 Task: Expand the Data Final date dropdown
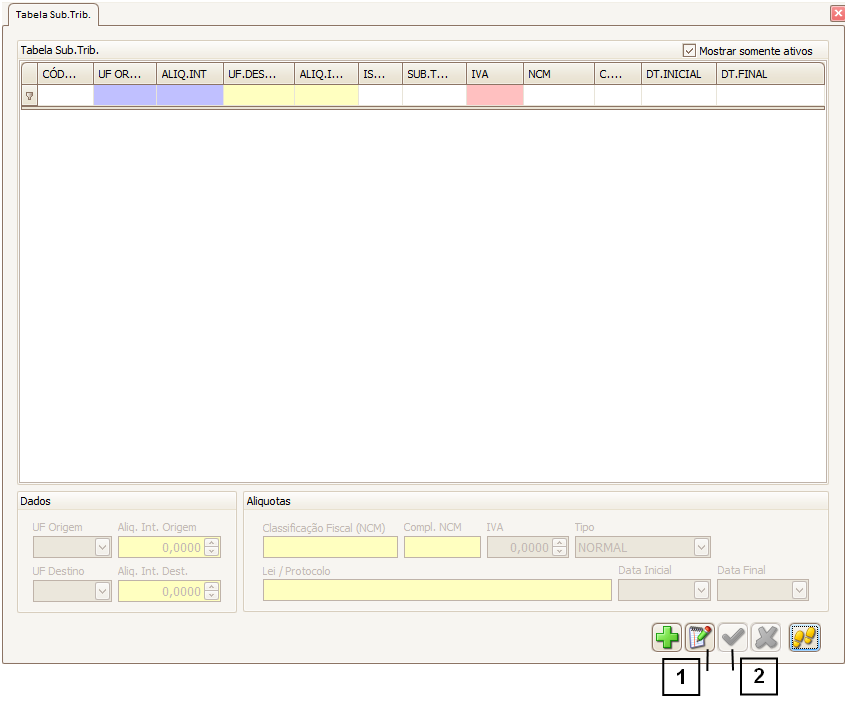point(799,590)
